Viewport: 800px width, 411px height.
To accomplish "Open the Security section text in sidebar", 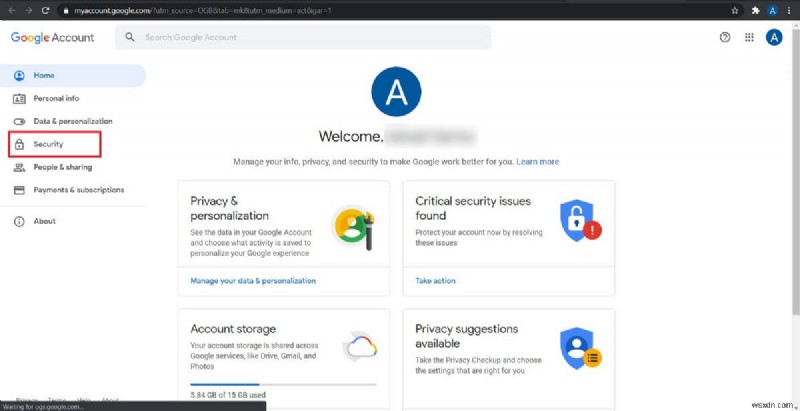I will 48,144.
